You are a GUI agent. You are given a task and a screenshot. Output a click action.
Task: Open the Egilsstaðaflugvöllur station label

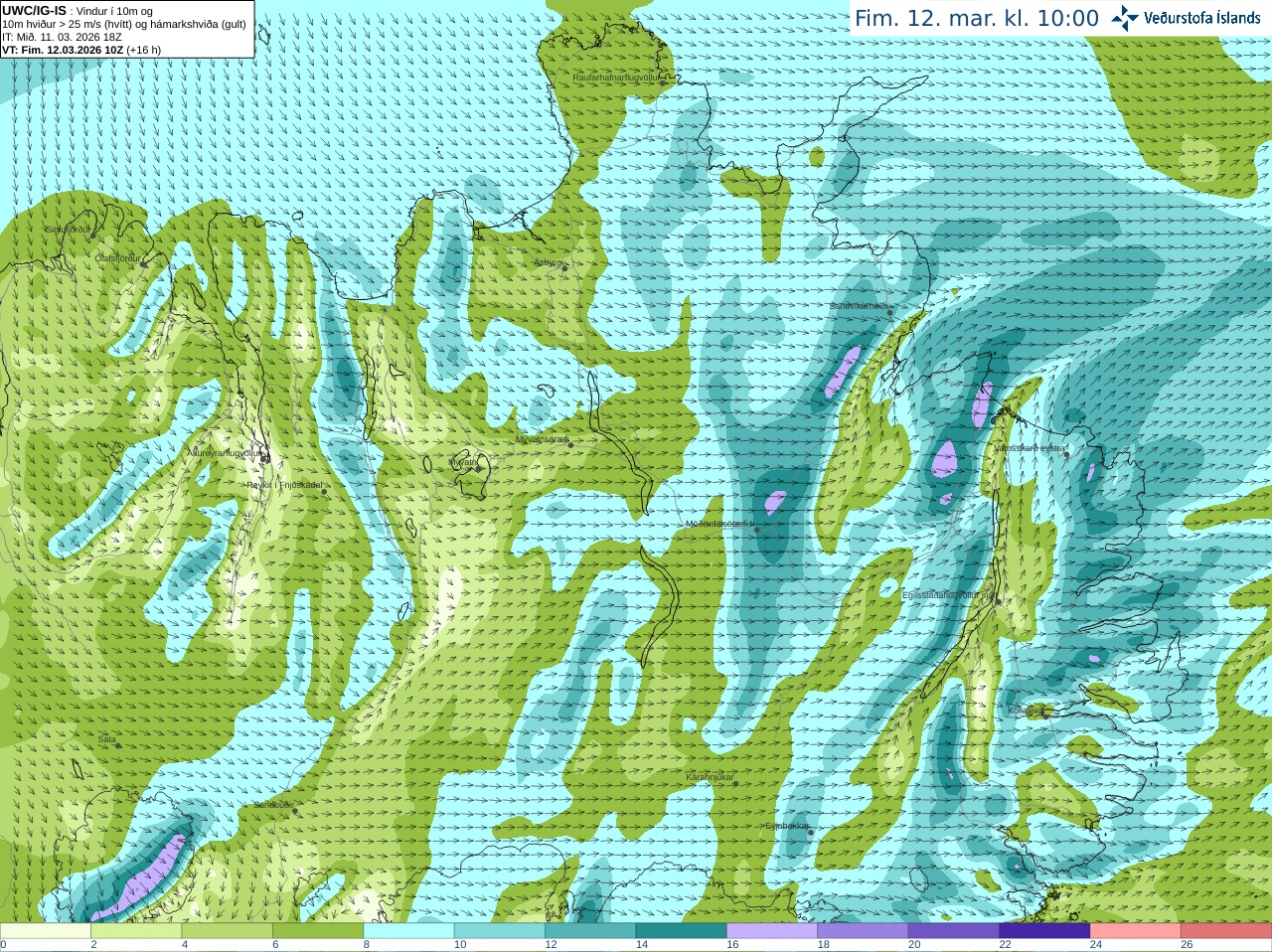click(x=948, y=594)
